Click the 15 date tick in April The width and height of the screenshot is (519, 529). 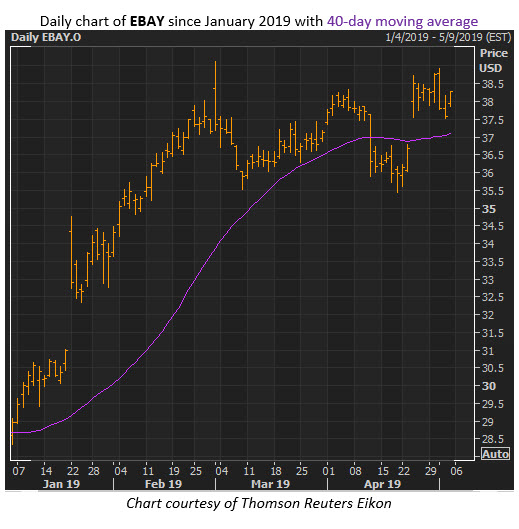(x=383, y=471)
